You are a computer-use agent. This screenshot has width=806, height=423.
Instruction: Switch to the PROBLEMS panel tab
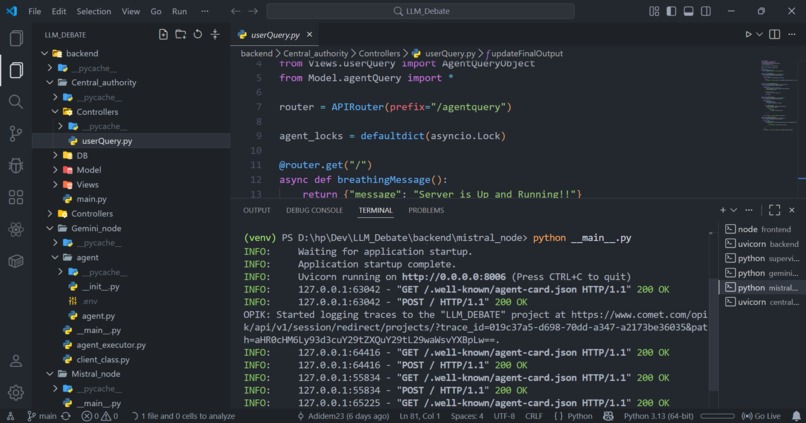[426, 210]
